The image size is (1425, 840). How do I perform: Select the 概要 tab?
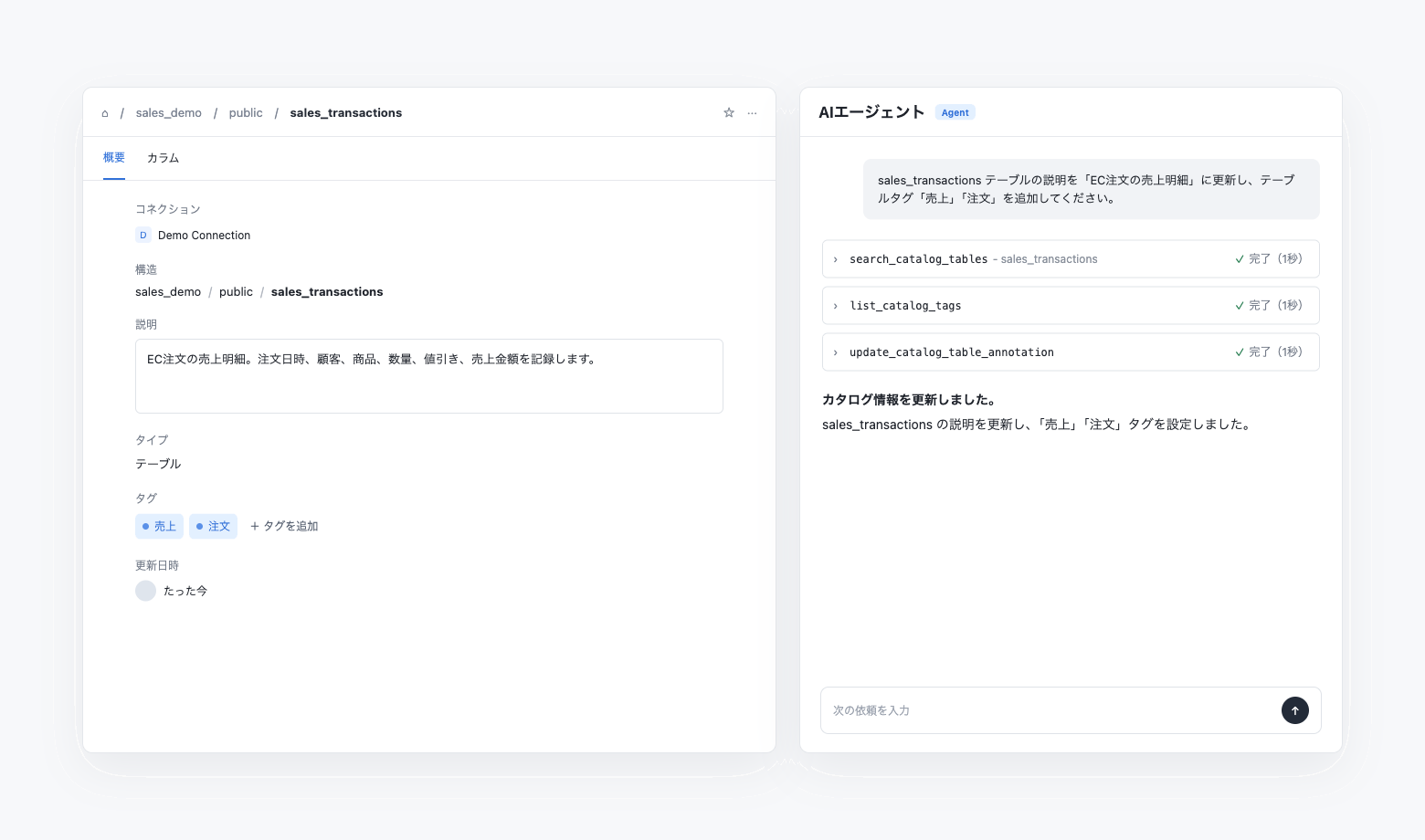click(x=114, y=158)
